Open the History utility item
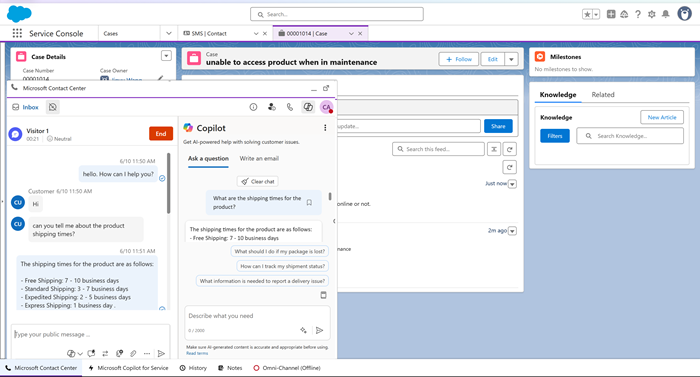 [x=193, y=368]
